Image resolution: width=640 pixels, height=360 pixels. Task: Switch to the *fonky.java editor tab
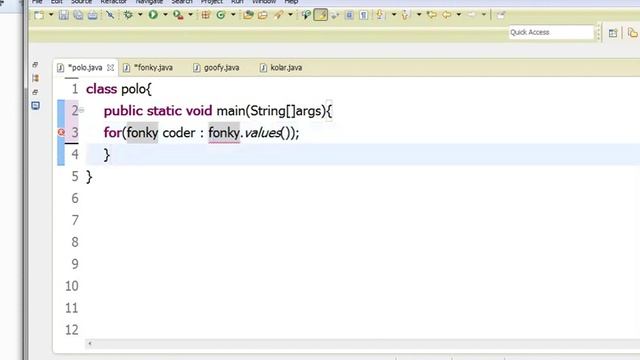tap(153, 67)
